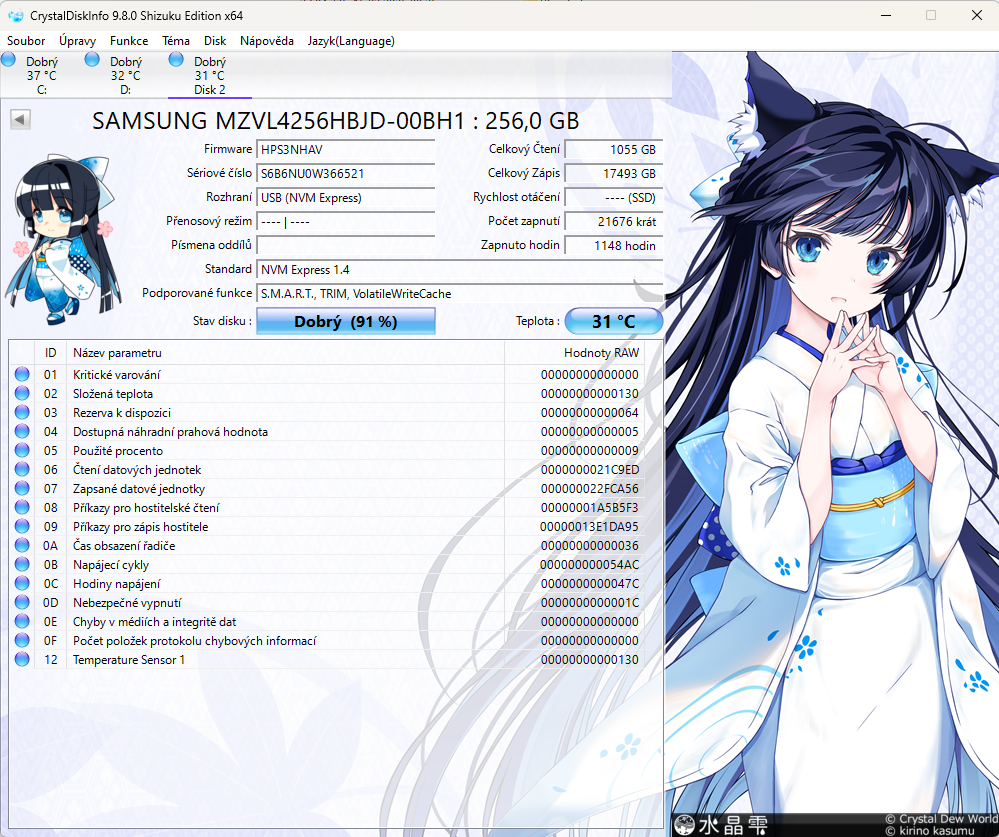Click the previous disk arrow icon

[20, 119]
